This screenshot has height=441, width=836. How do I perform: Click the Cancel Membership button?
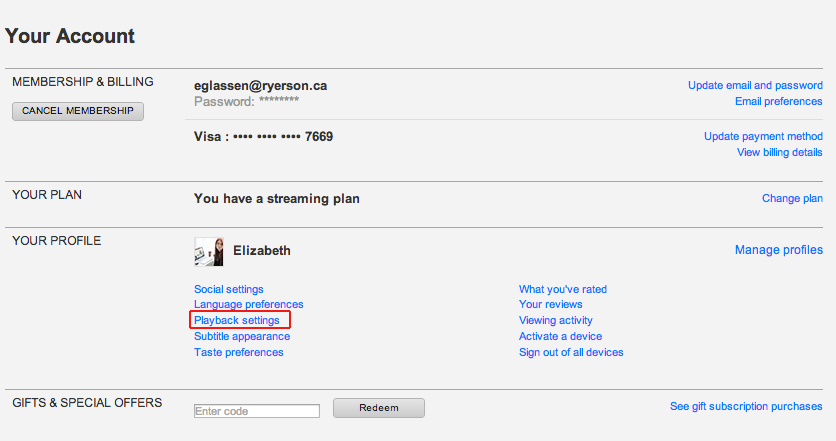pos(78,111)
